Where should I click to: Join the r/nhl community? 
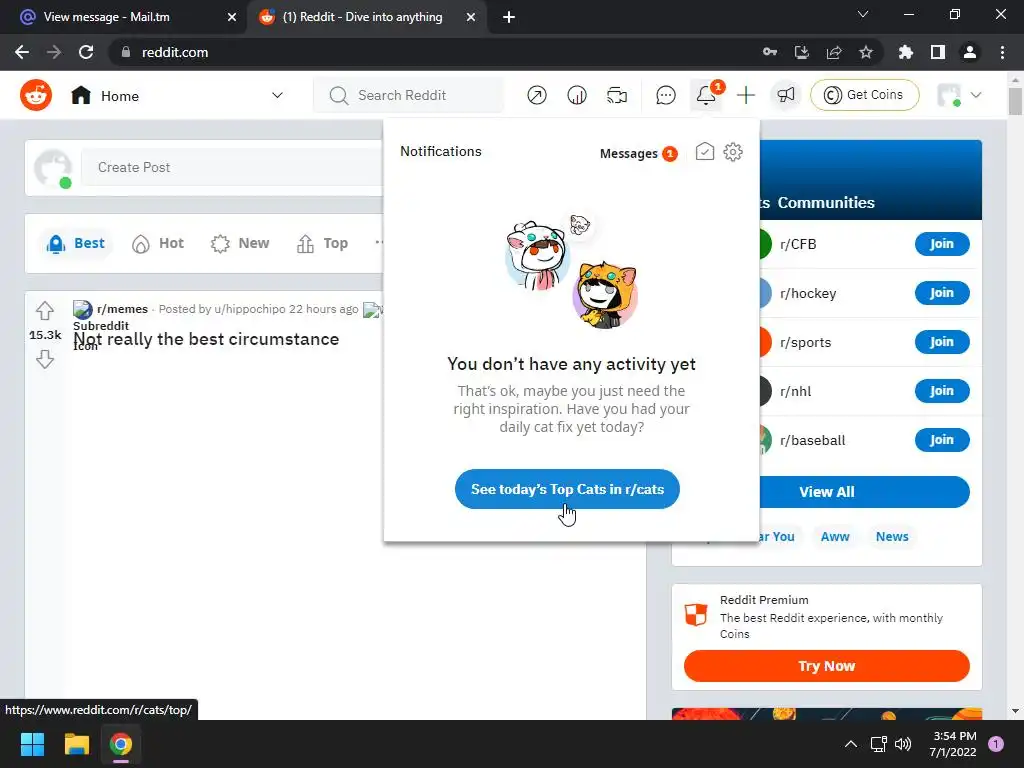coord(942,391)
